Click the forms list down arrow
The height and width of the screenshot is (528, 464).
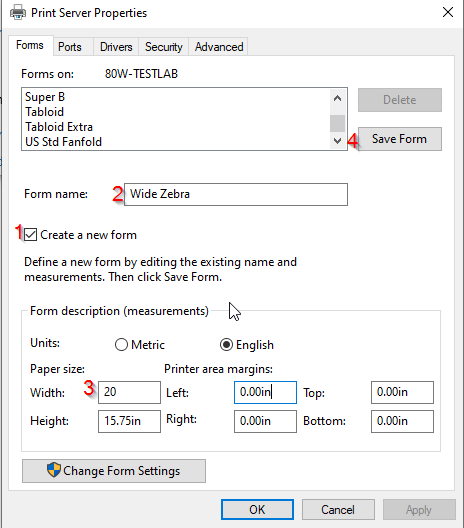coord(337,141)
